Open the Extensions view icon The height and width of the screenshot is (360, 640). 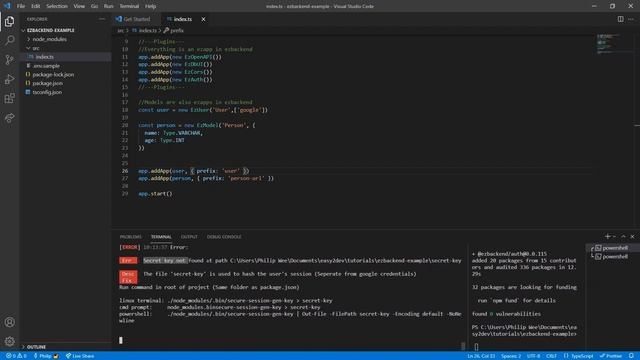click(x=9, y=98)
